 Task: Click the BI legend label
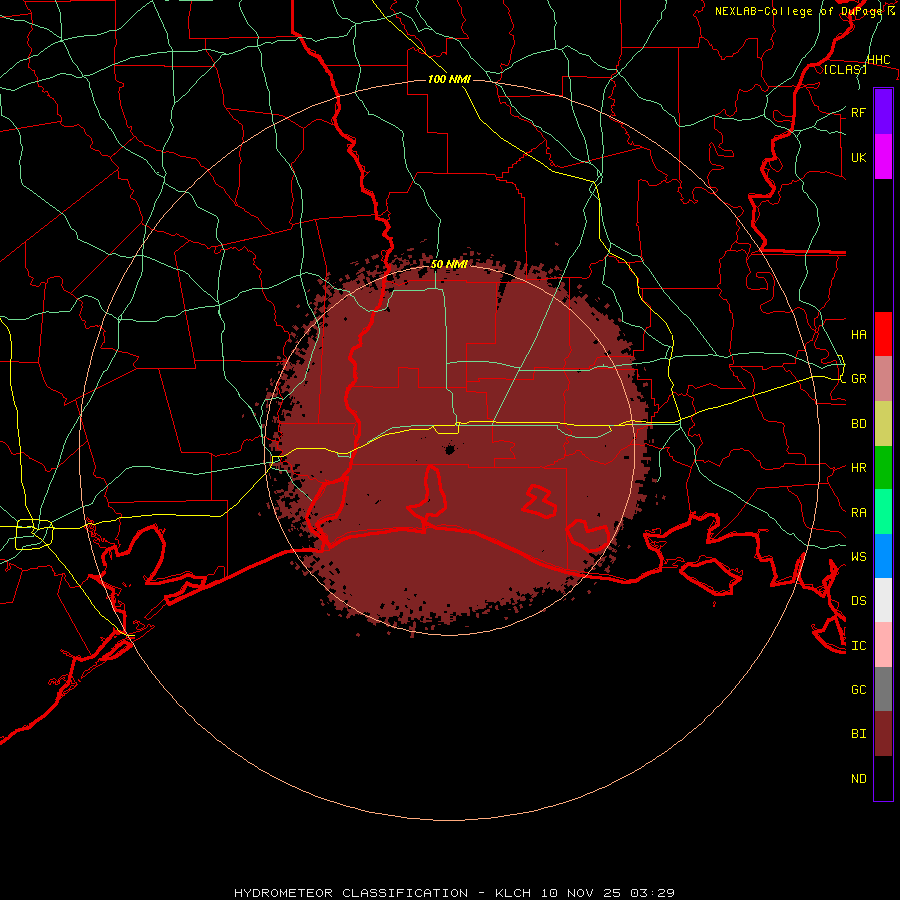click(858, 734)
